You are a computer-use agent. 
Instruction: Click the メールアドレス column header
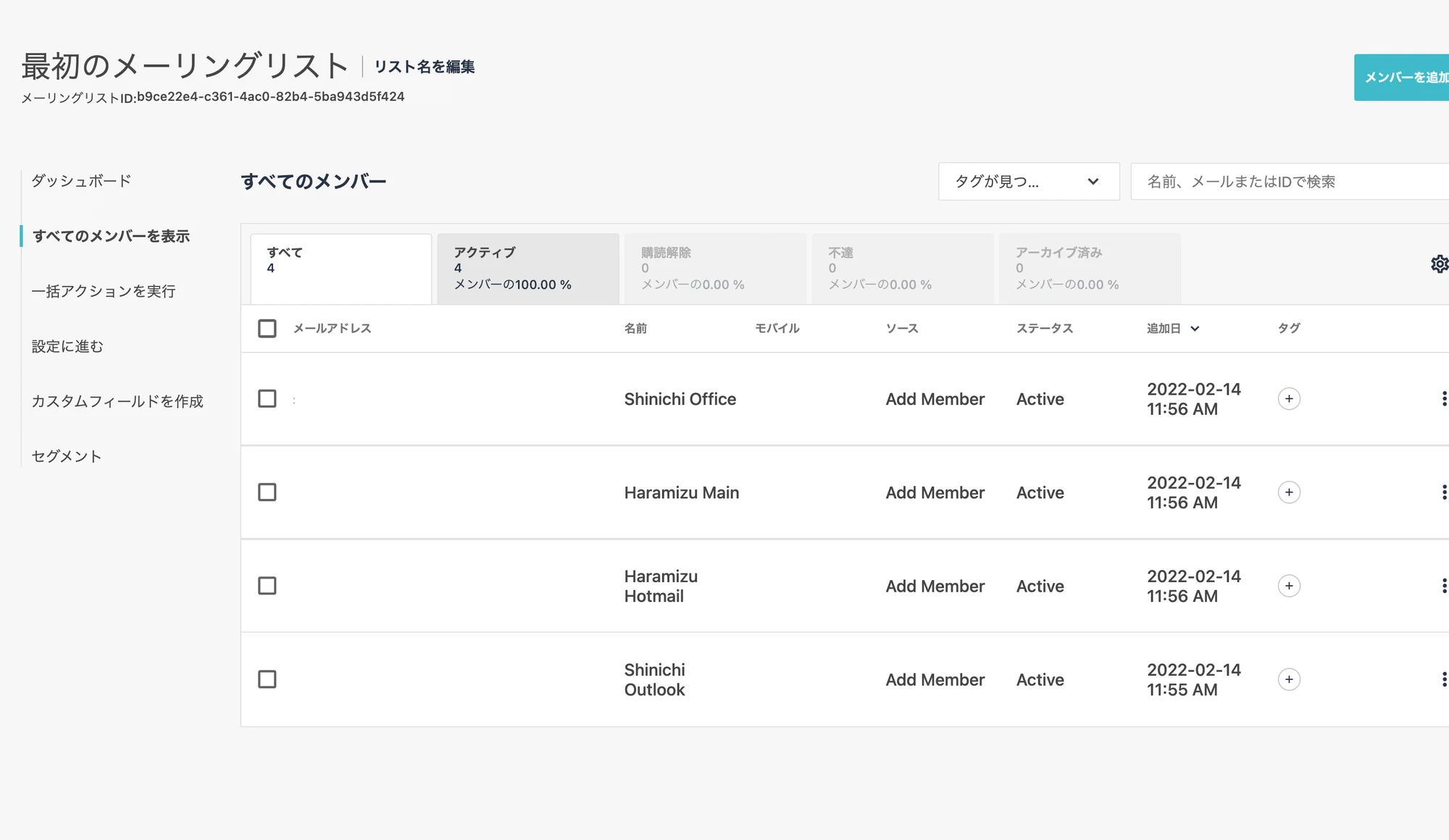tap(332, 329)
